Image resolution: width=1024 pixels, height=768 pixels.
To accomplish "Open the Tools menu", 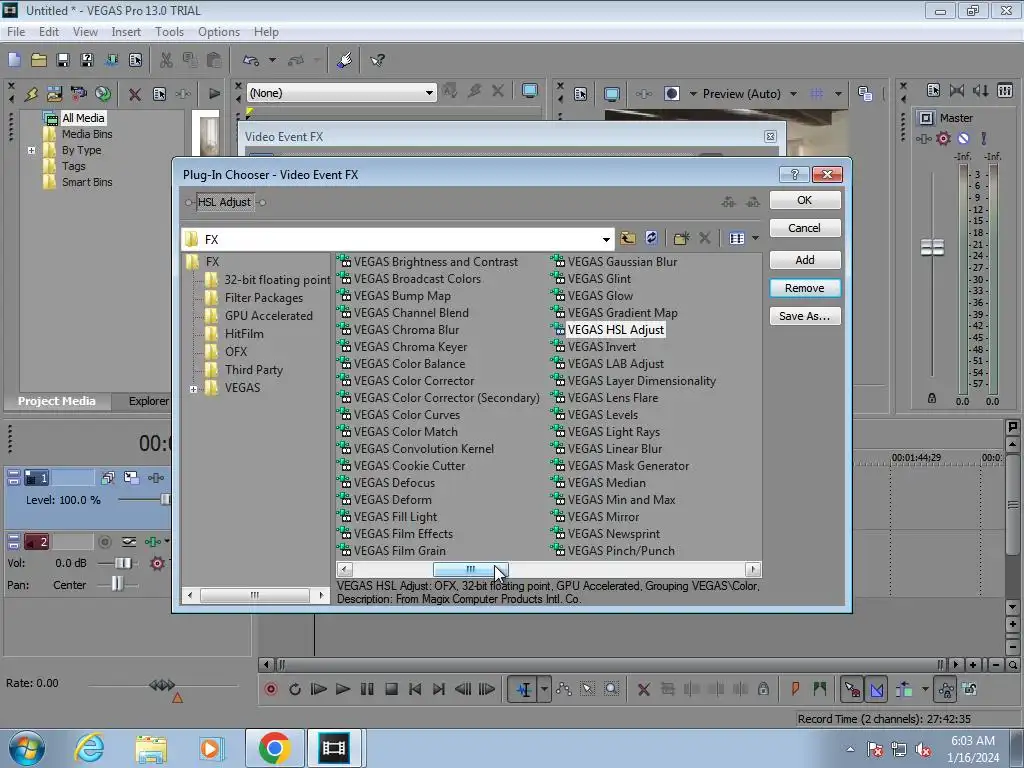I will point(169,32).
